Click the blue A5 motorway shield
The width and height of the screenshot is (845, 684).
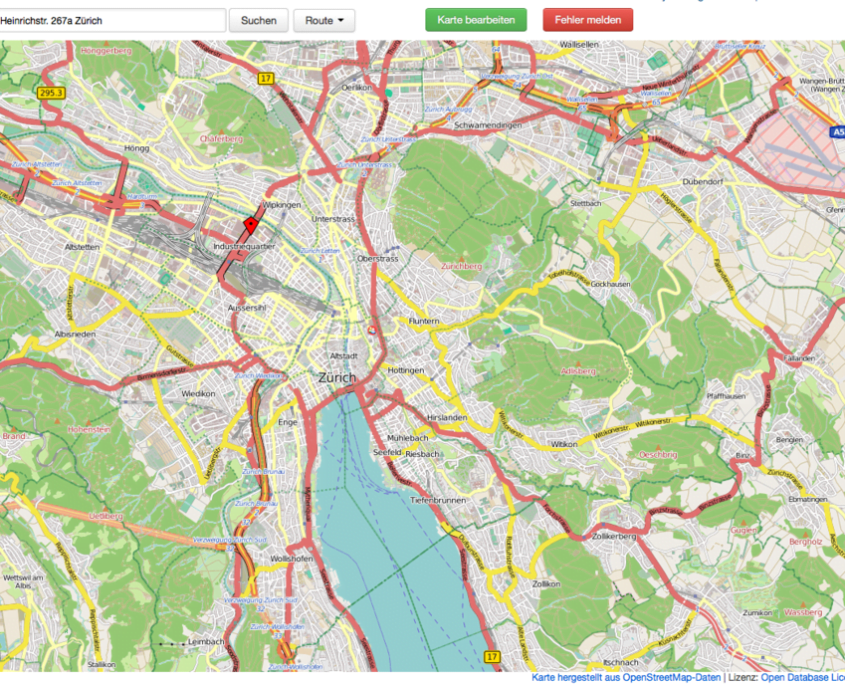tap(838, 131)
